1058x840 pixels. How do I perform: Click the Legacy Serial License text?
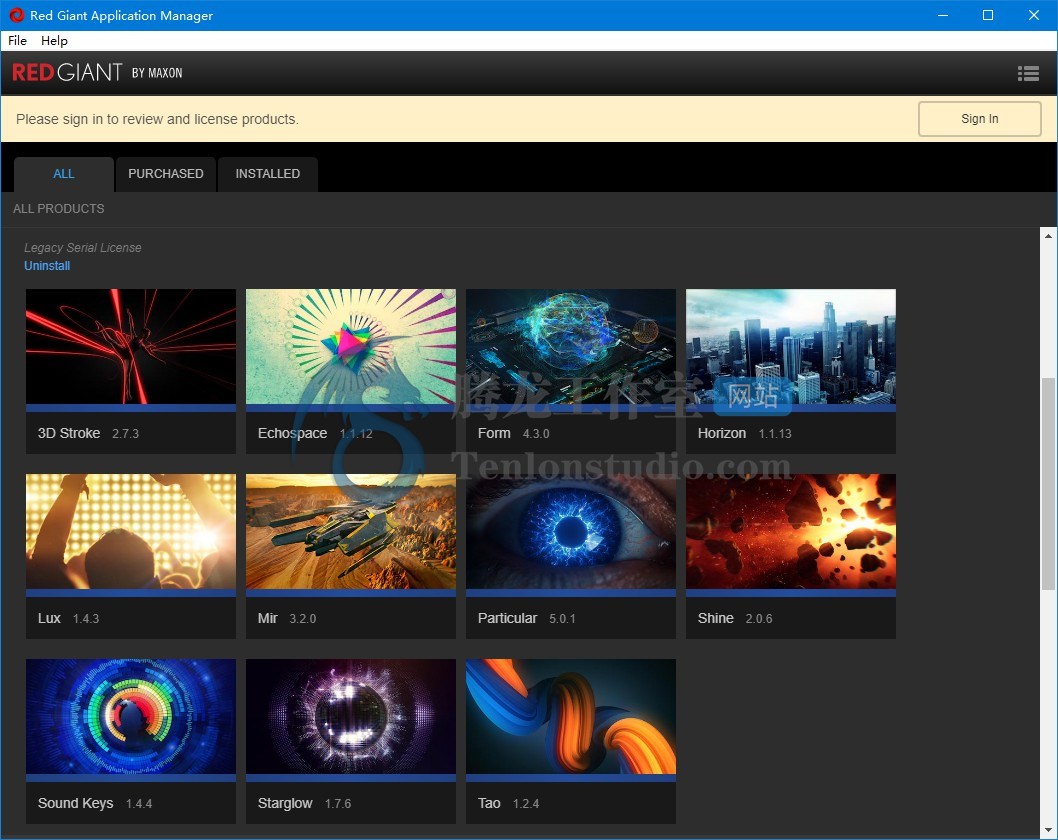(83, 248)
